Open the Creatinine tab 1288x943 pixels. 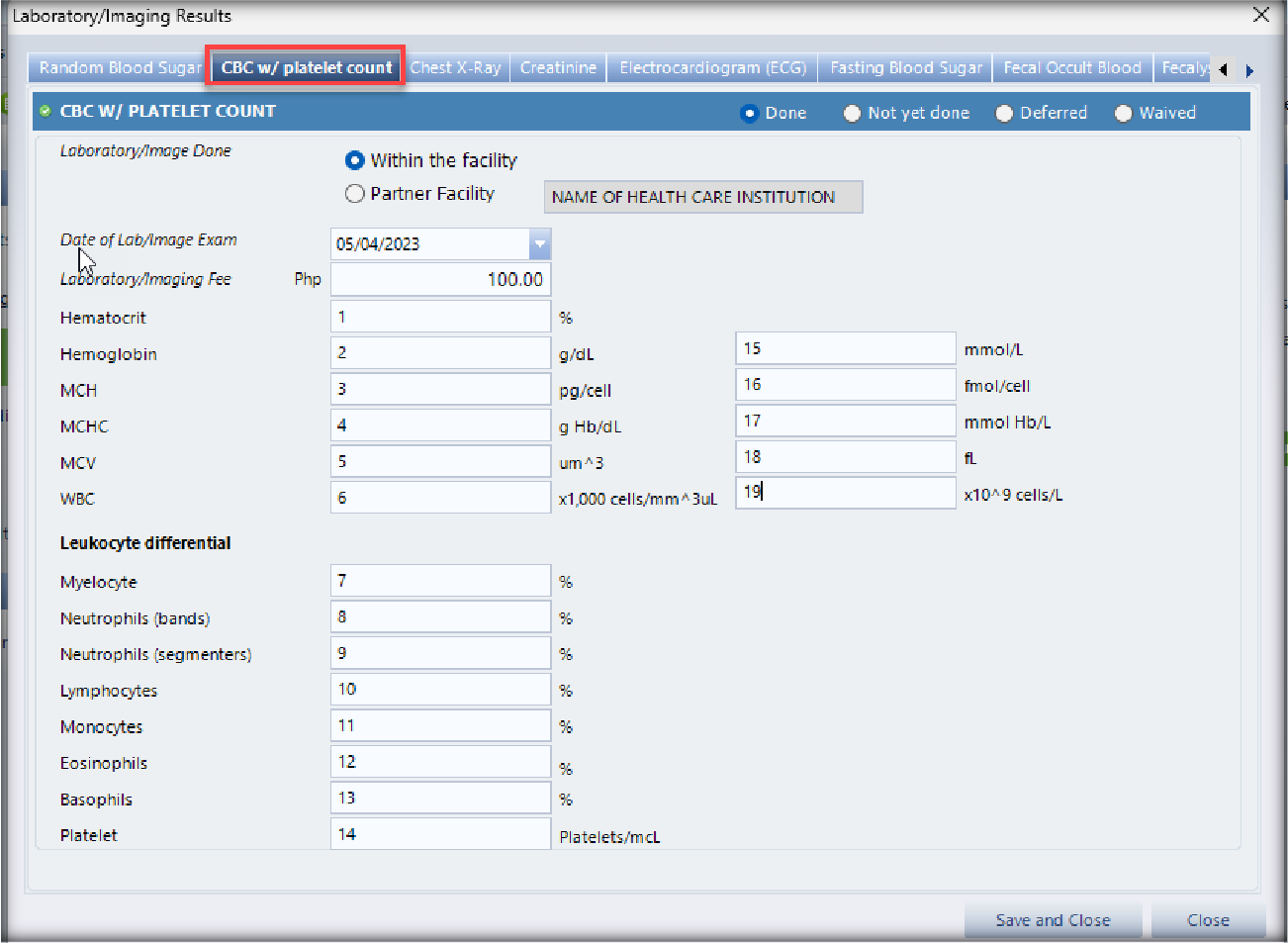point(558,67)
